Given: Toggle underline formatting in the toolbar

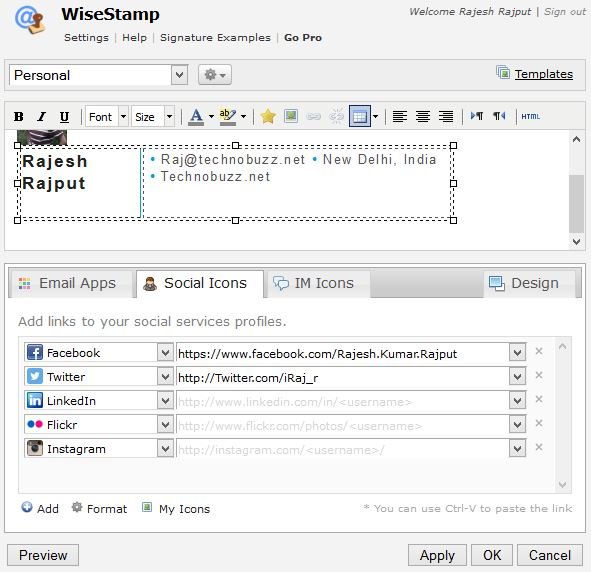Looking at the screenshot, I should (x=64, y=117).
